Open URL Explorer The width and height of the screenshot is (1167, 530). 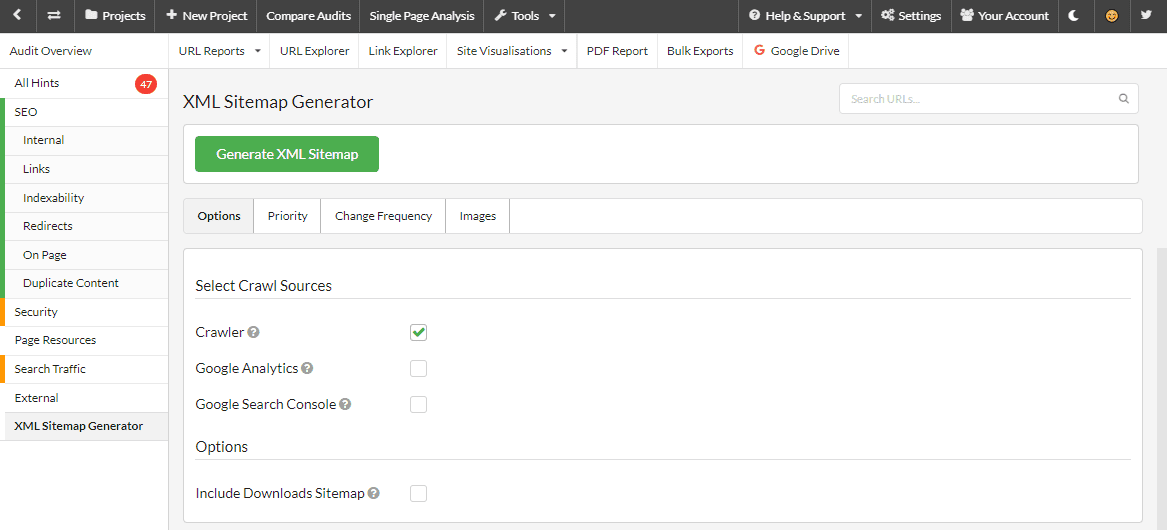click(x=315, y=51)
